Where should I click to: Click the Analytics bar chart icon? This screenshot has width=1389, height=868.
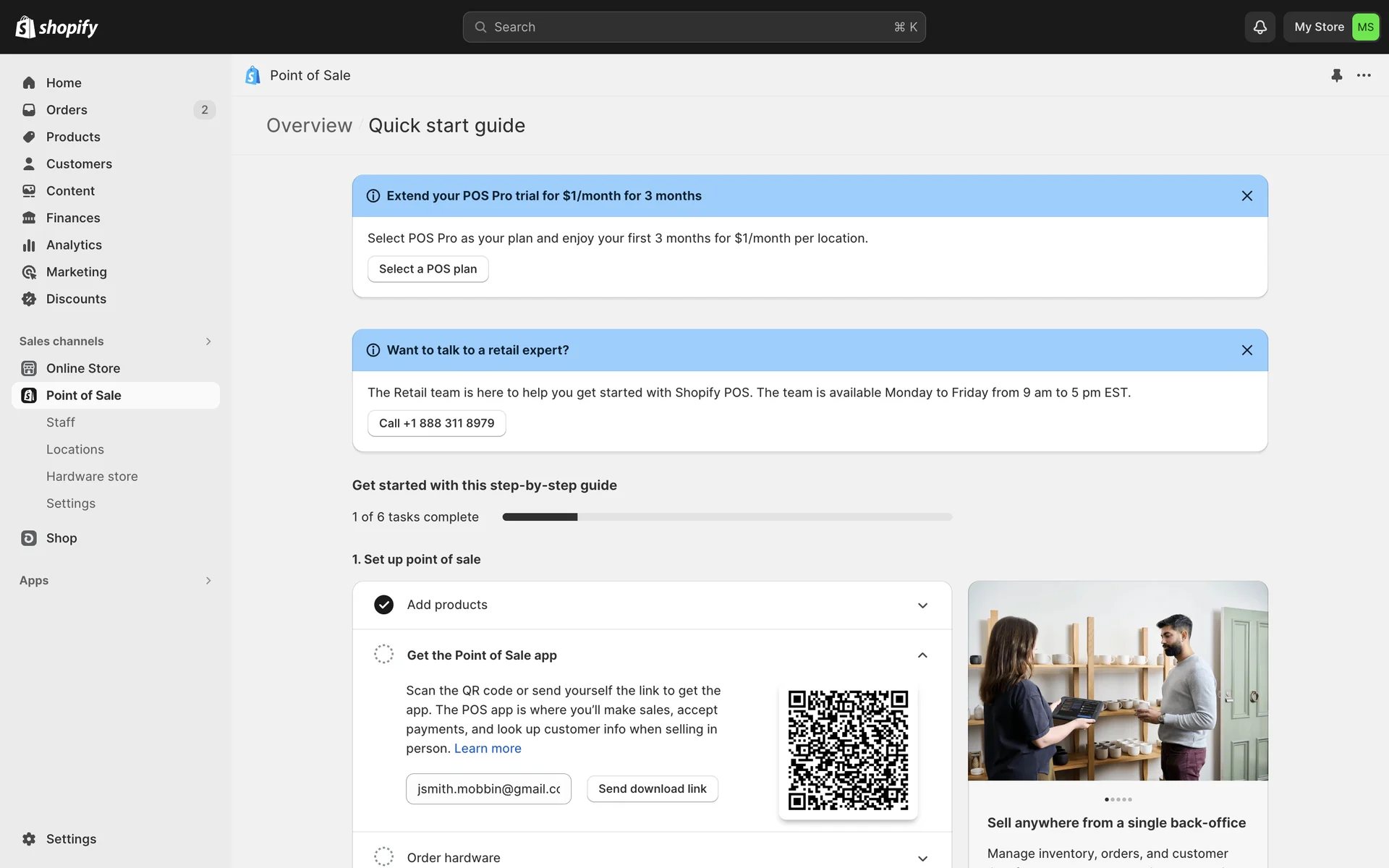click(29, 245)
